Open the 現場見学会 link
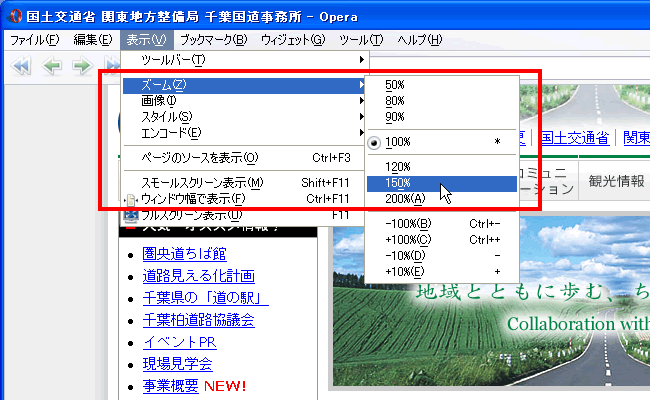650x400 pixels. pyautogui.click(x=177, y=364)
